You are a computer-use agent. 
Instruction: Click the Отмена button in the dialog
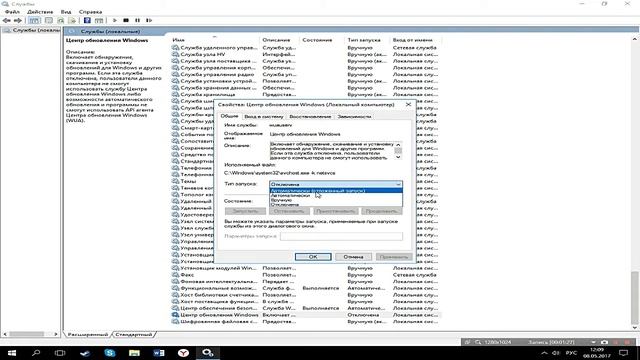pos(353,257)
